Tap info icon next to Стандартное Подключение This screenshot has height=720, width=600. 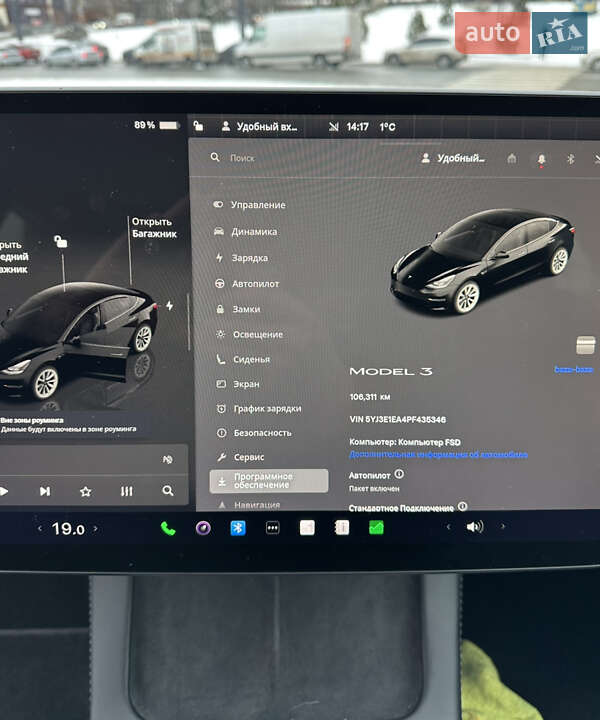463,506
